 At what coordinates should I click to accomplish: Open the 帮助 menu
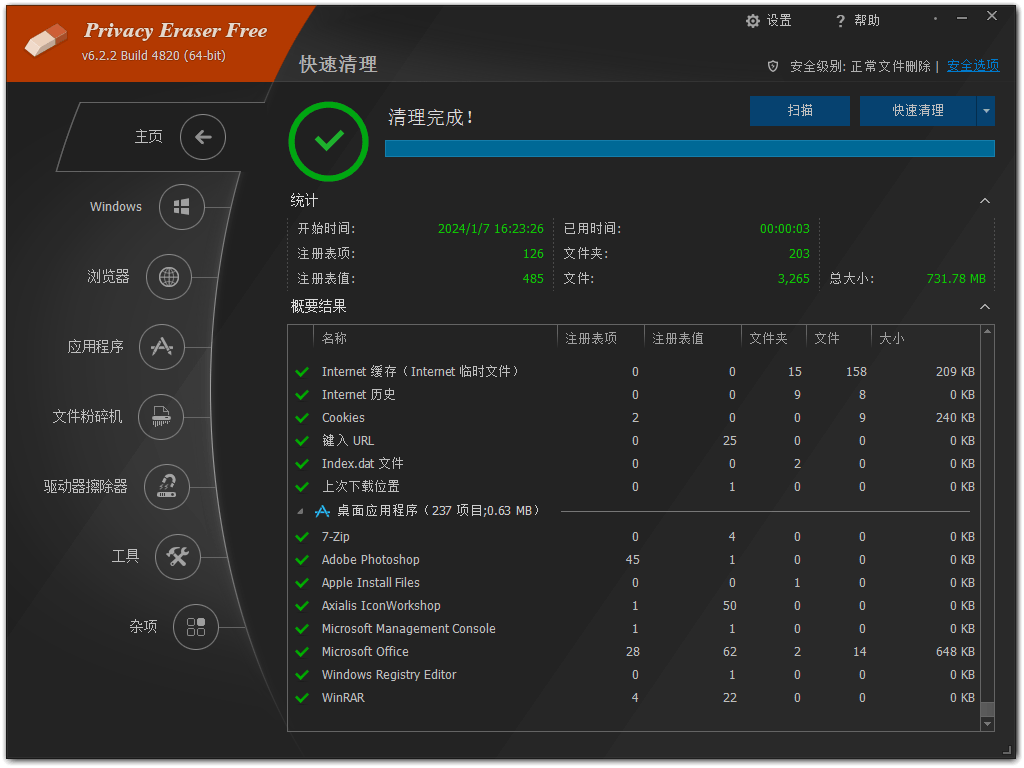858,21
